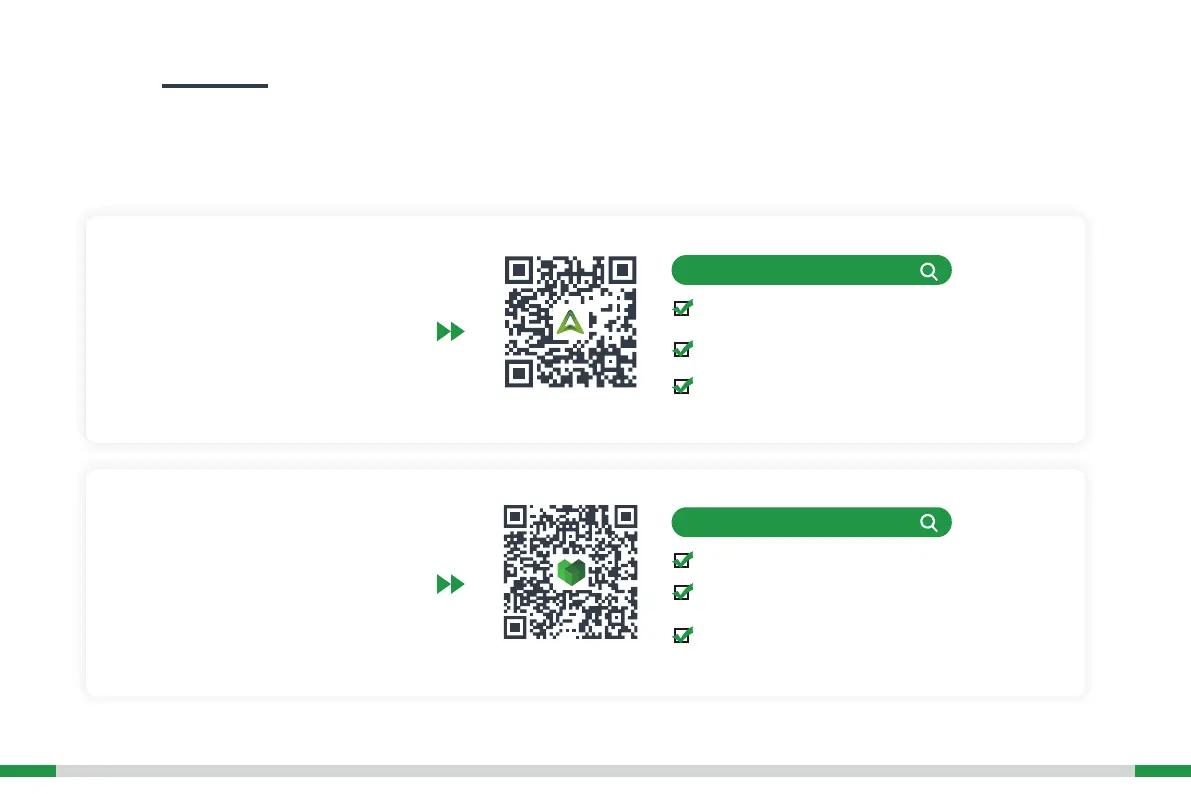Toggle the first checkbox in the upper card
Viewport: 1191px width, 794px height.
(x=682, y=309)
